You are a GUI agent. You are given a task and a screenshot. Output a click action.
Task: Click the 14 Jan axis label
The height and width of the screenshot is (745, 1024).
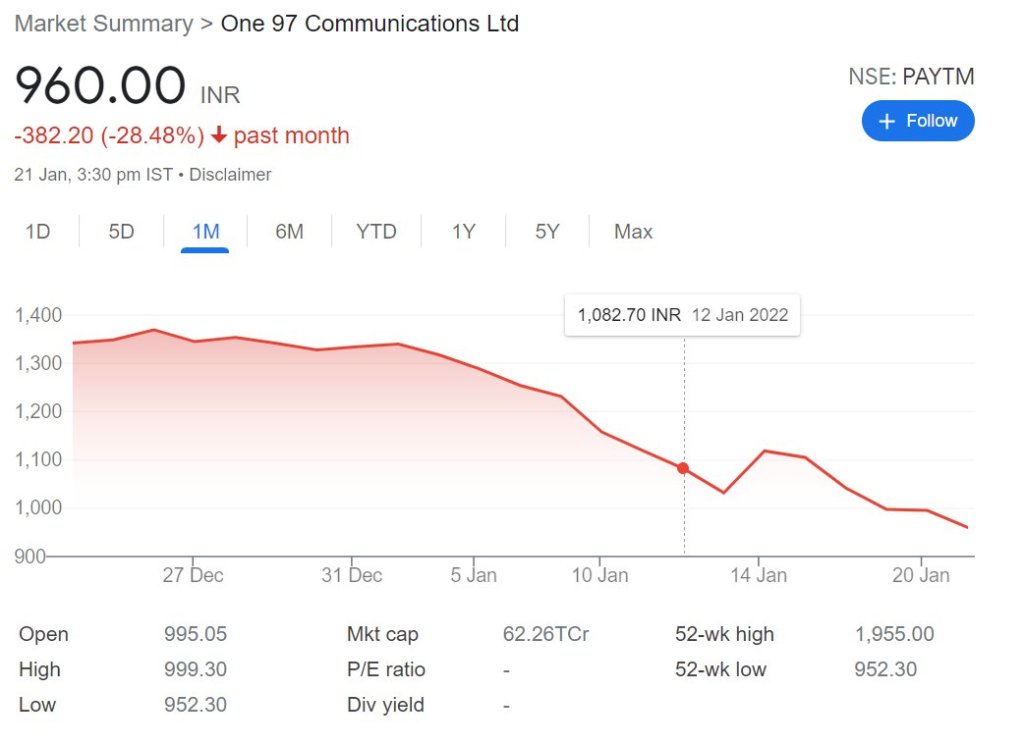point(758,576)
